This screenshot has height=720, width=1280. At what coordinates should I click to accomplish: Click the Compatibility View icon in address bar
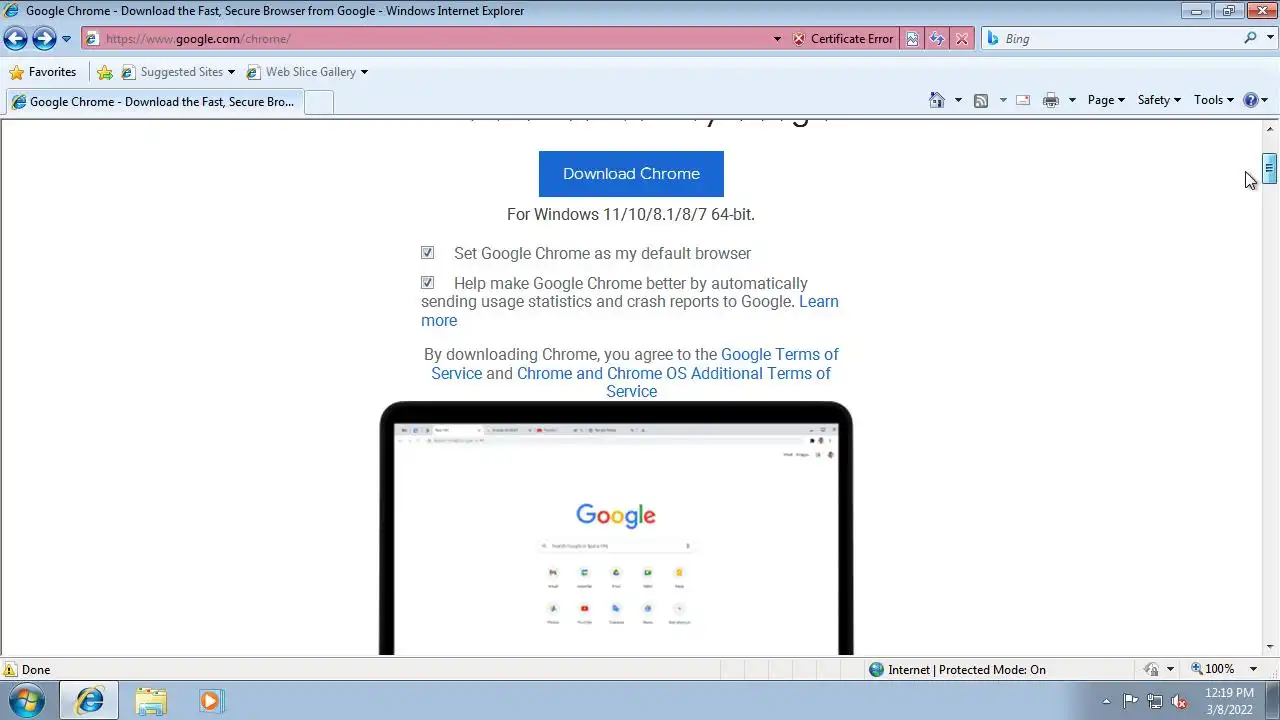(x=912, y=39)
